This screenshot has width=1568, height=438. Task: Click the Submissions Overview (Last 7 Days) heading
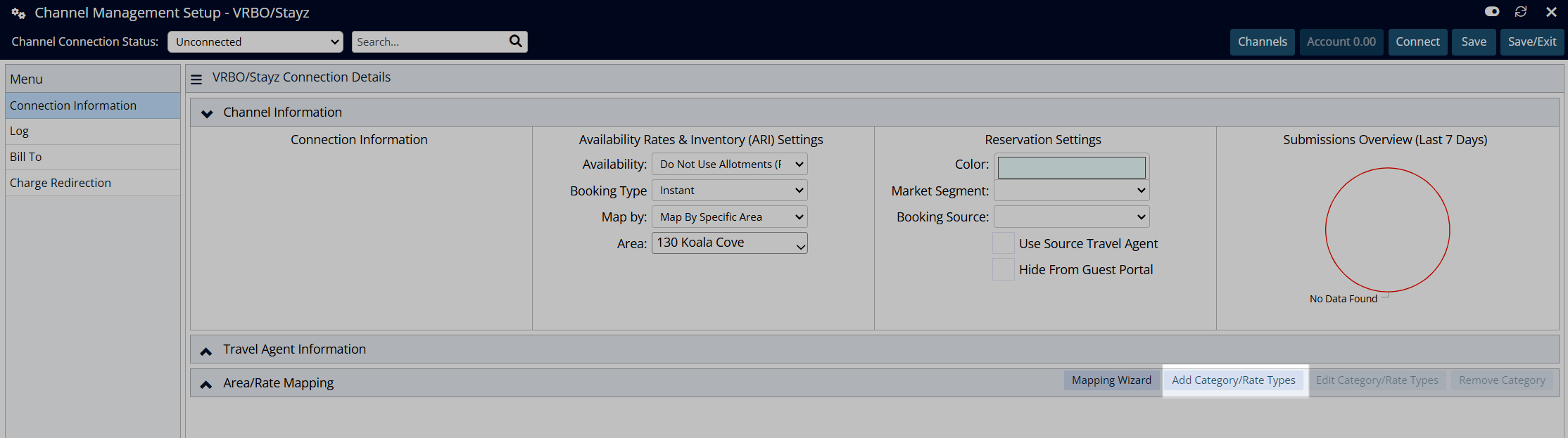[x=1385, y=140]
